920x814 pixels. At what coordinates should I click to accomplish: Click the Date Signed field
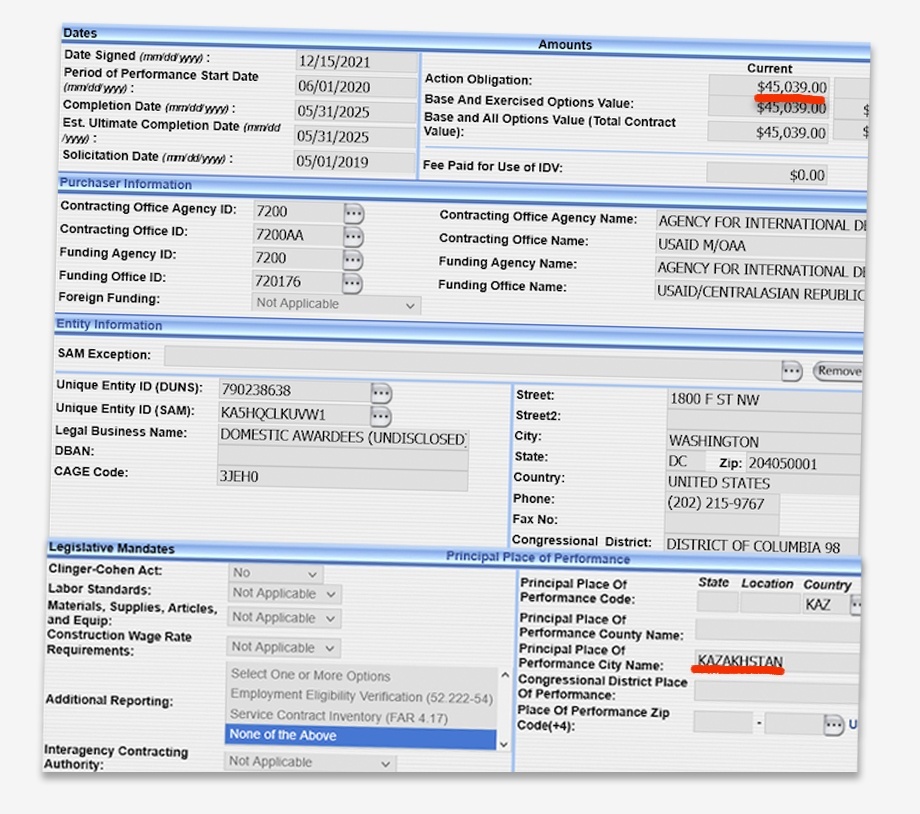(x=356, y=61)
